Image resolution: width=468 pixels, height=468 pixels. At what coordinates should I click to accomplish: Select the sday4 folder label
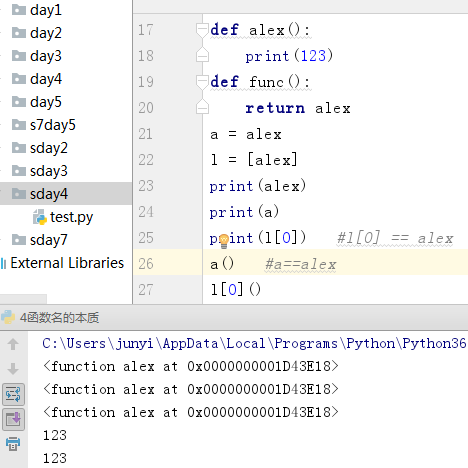(x=49, y=194)
